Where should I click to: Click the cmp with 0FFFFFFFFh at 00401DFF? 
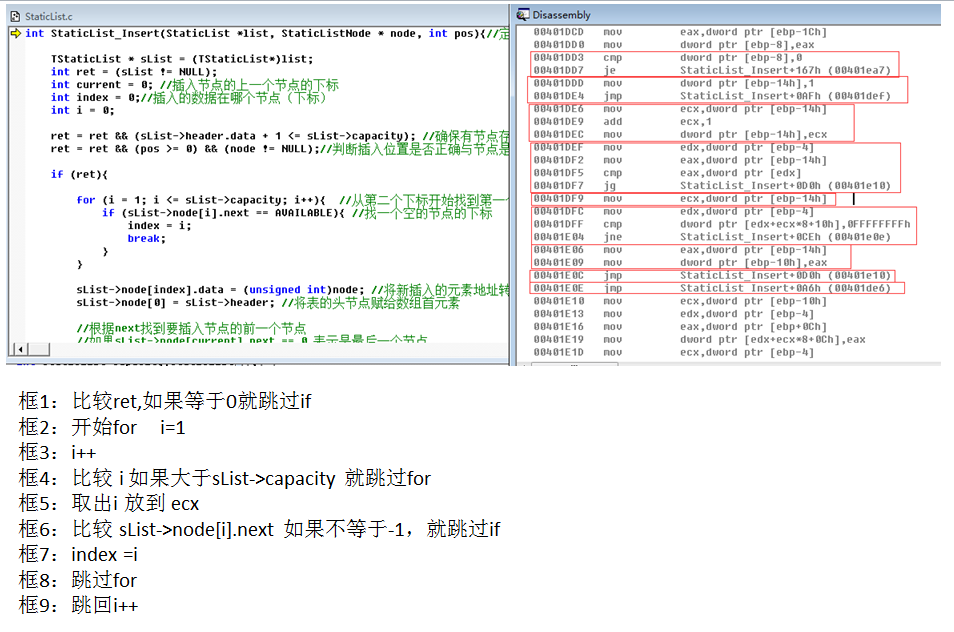tap(722, 224)
